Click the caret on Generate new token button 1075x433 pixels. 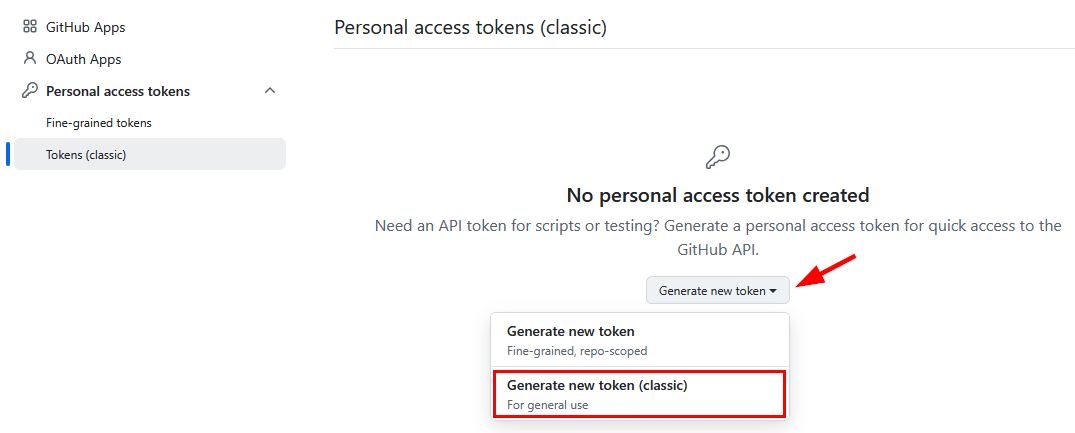[773, 291]
